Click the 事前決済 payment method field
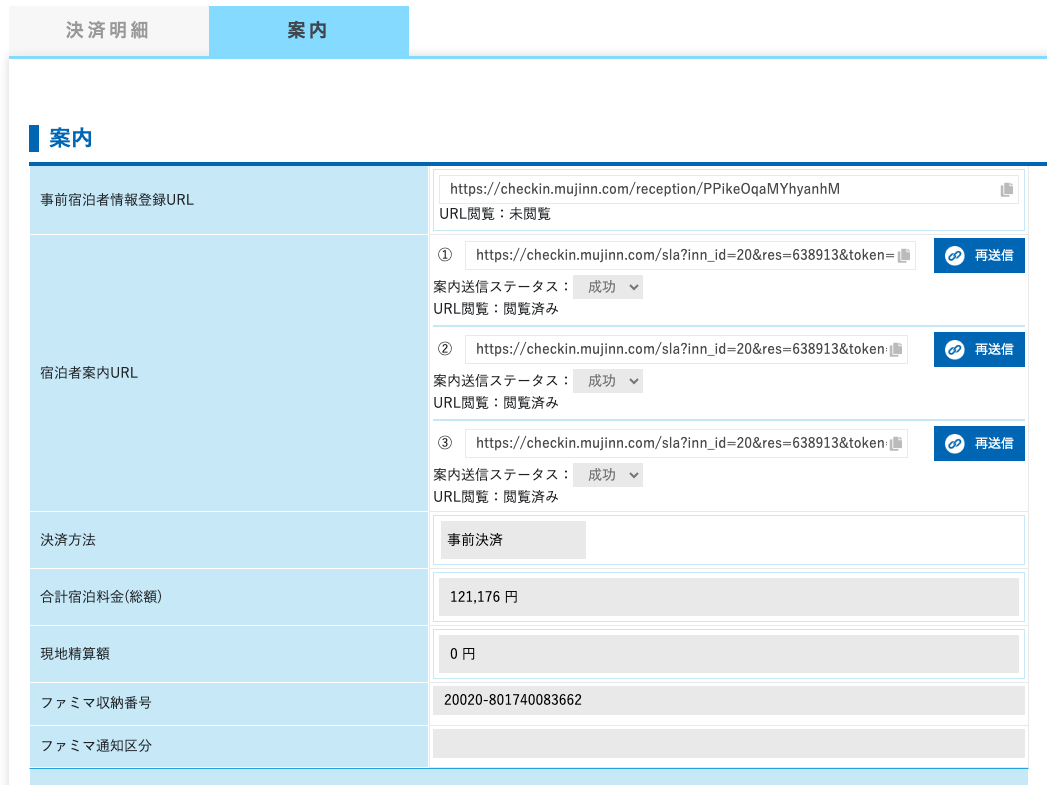This screenshot has width=1047, height=785. coord(513,540)
